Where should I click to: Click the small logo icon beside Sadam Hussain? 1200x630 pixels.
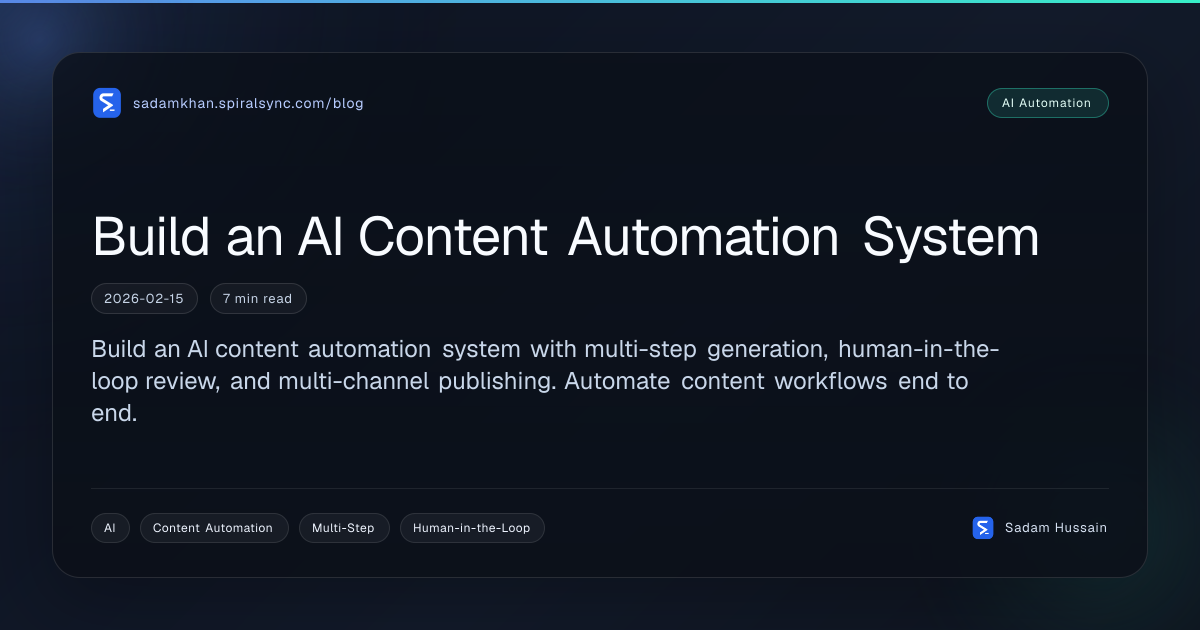tap(983, 528)
